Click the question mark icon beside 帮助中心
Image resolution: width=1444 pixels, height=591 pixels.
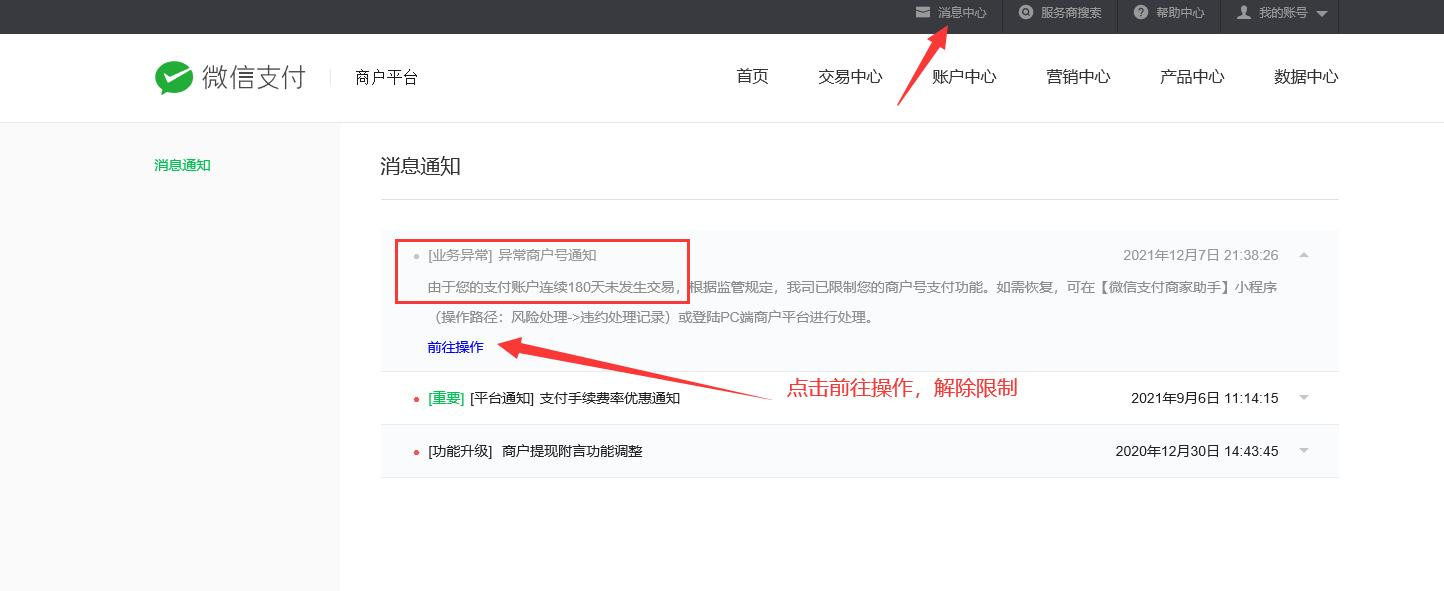1140,13
